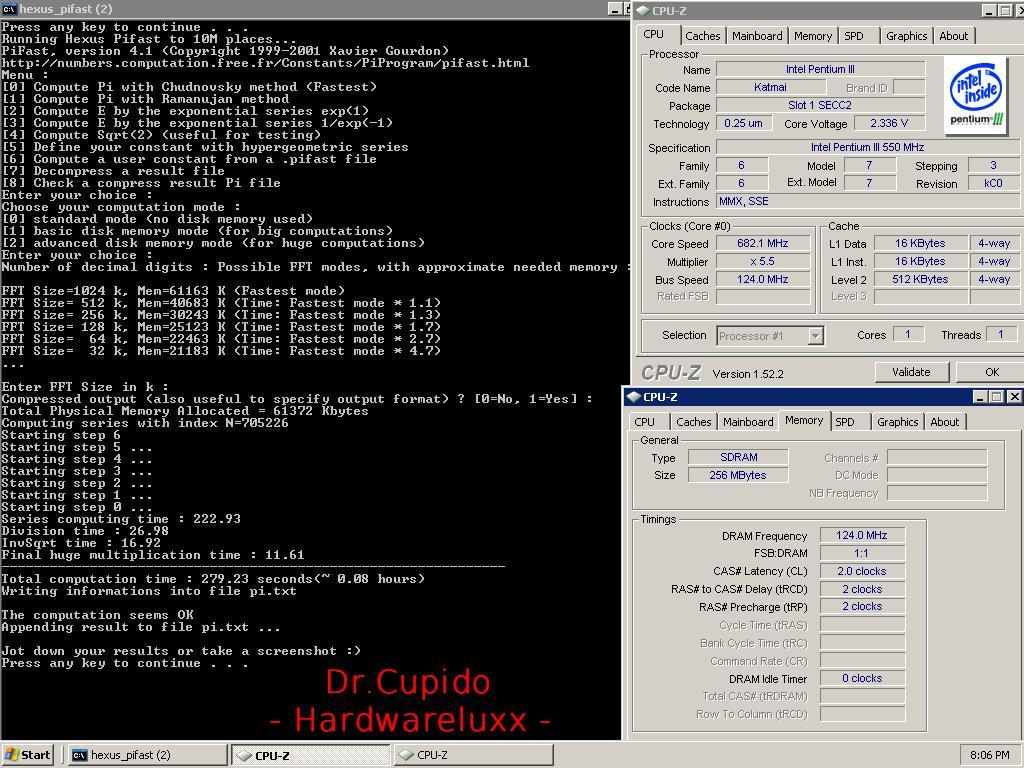Image resolution: width=1024 pixels, height=768 pixels.
Task: Open the Graphics tab in top CPU-Z window
Action: click(x=906, y=36)
